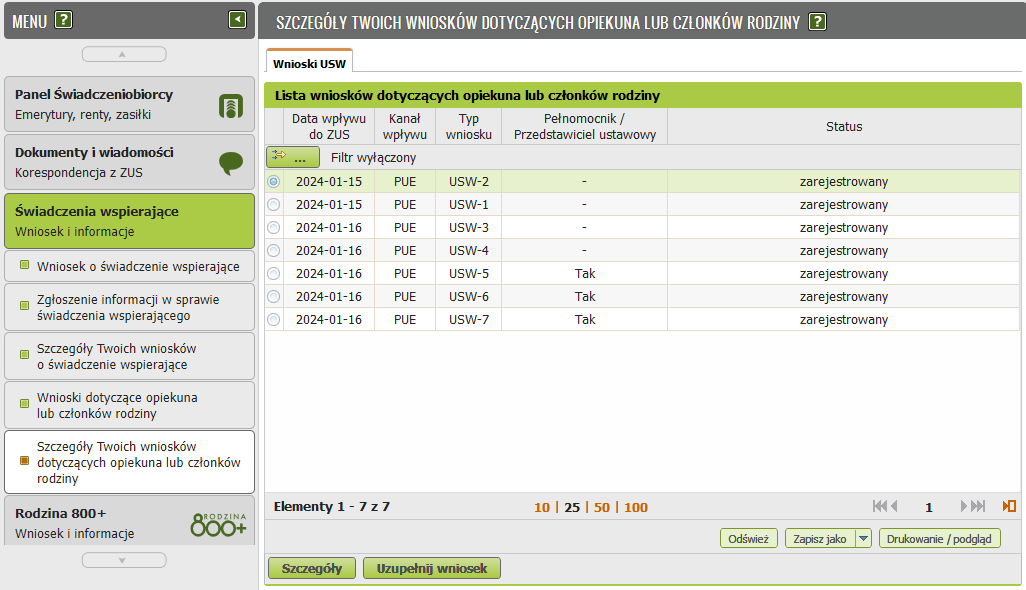Click current page number 1
This screenshot has width=1026, height=590.
coord(929,507)
